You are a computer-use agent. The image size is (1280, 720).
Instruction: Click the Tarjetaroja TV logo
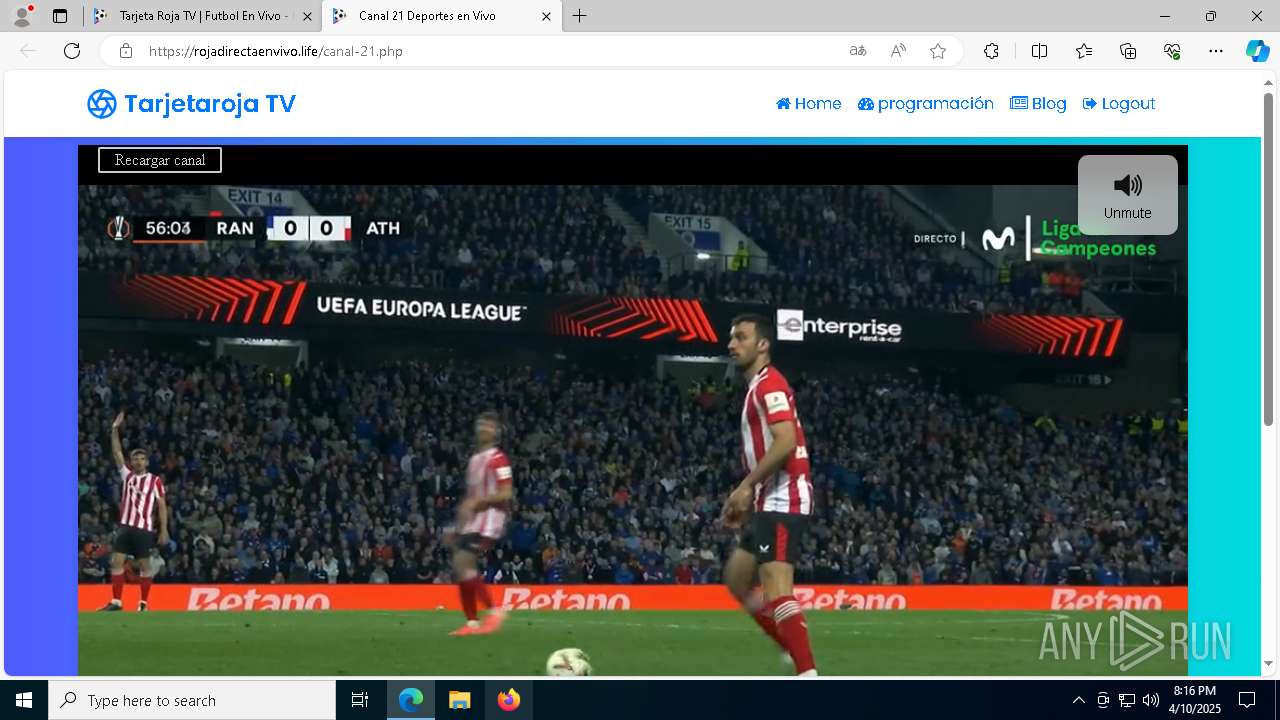point(191,104)
